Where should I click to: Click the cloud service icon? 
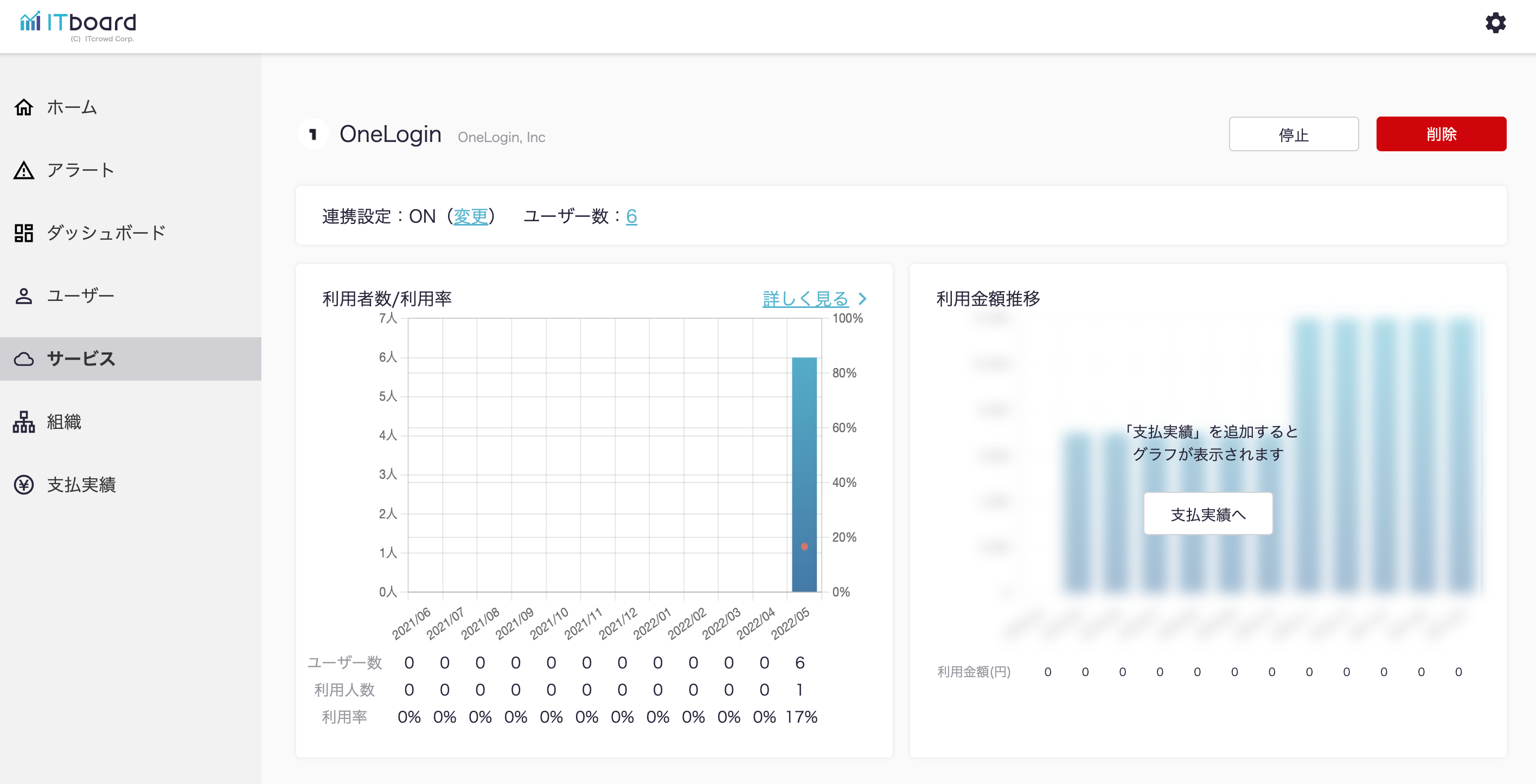point(24,359)
